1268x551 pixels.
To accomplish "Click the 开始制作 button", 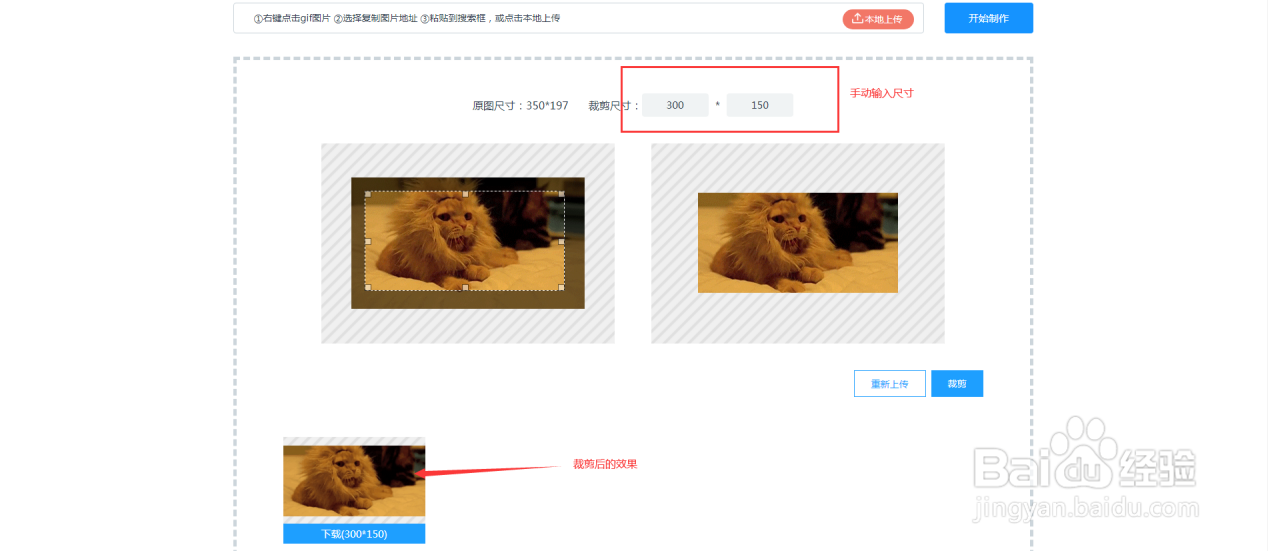I will point(988,18).
